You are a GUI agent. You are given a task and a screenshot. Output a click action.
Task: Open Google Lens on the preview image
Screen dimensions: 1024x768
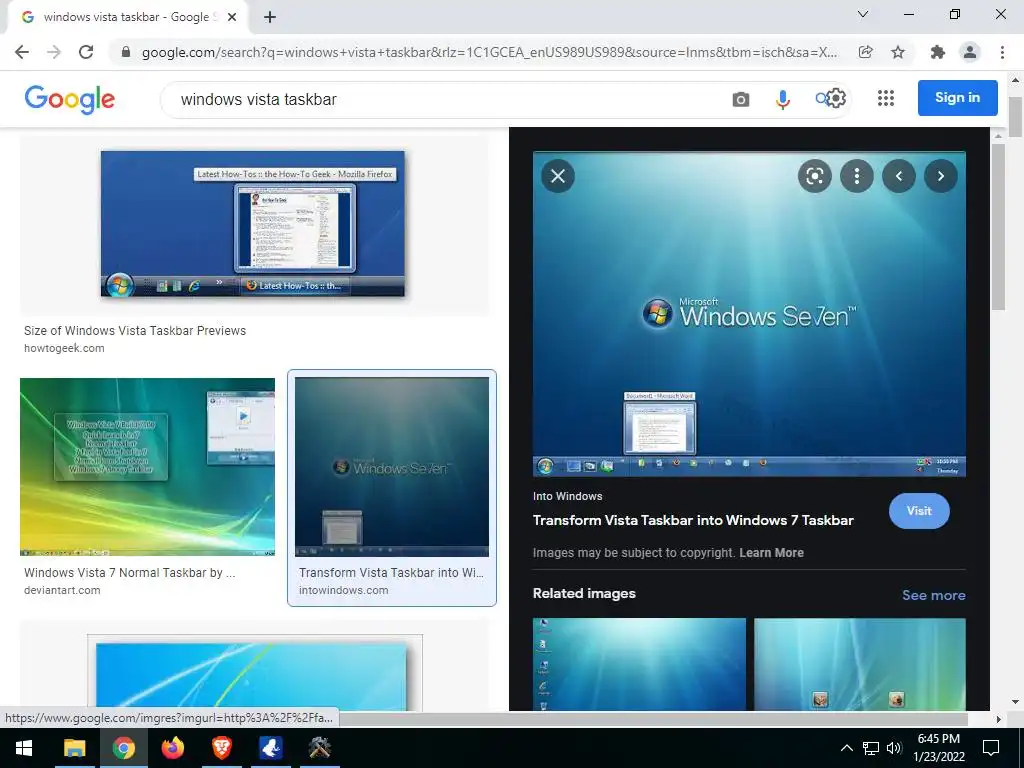coord(814,176)
